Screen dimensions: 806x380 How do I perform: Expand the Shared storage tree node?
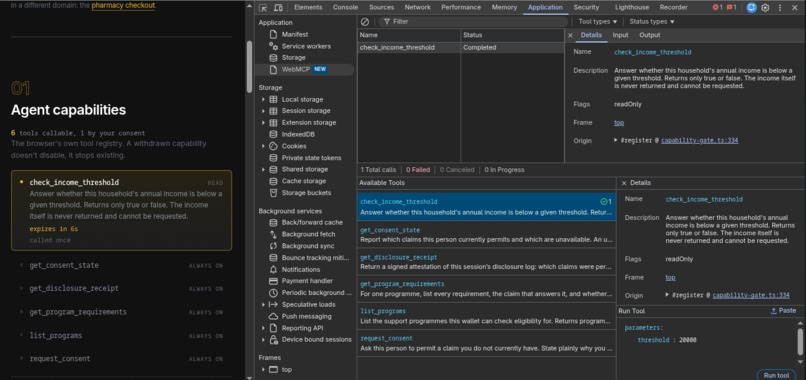click(263, 169)
